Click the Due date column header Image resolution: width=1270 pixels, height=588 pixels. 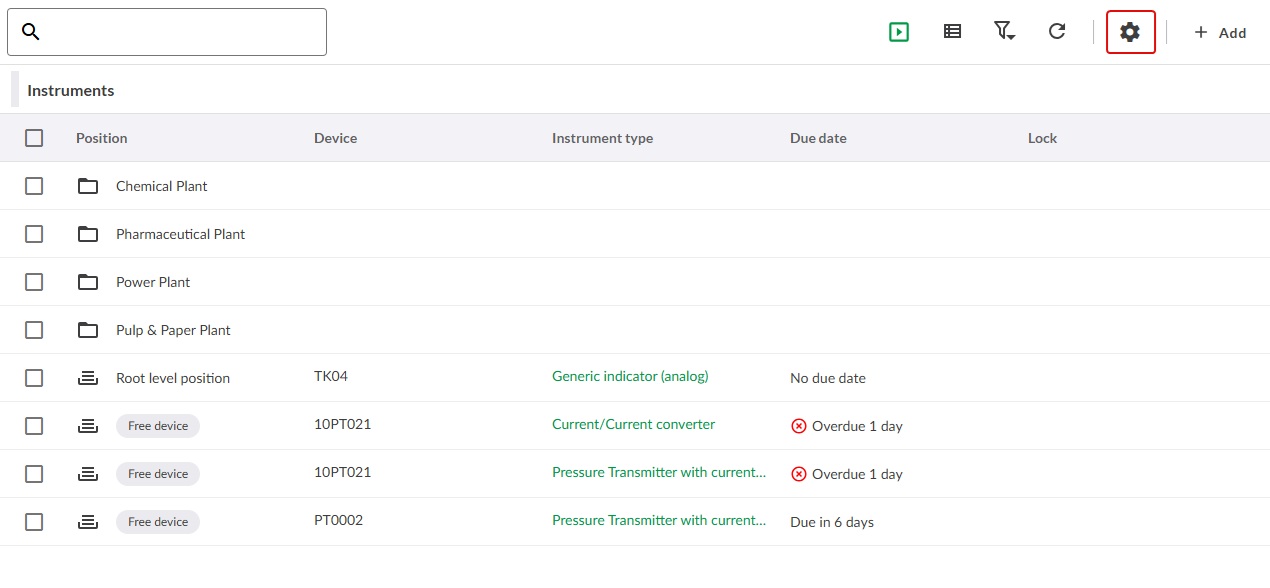818,137
